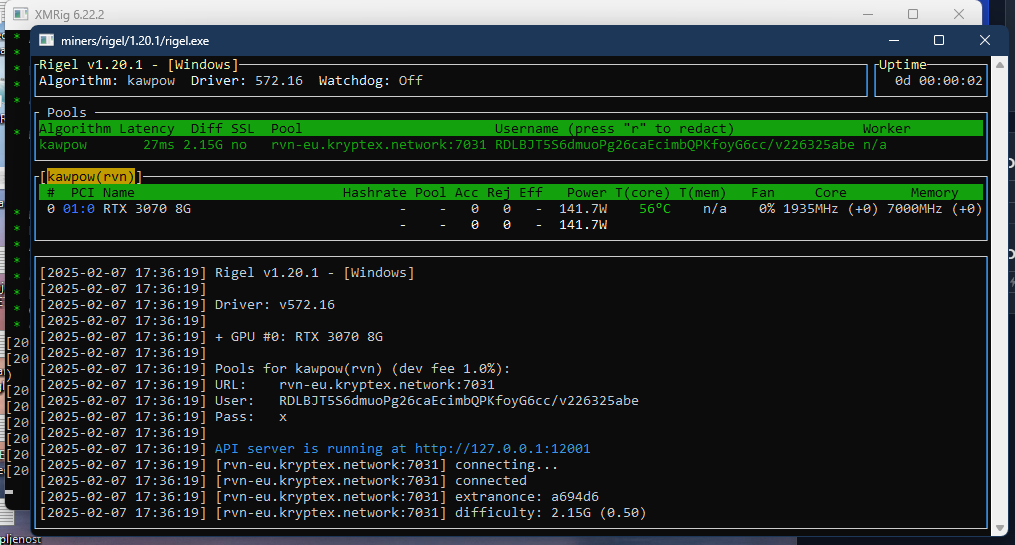Click the 'Username (press "r" to redact)' header
This screenshot has width=1015, height=545.
pyautogui.click(x=614, y=129)
